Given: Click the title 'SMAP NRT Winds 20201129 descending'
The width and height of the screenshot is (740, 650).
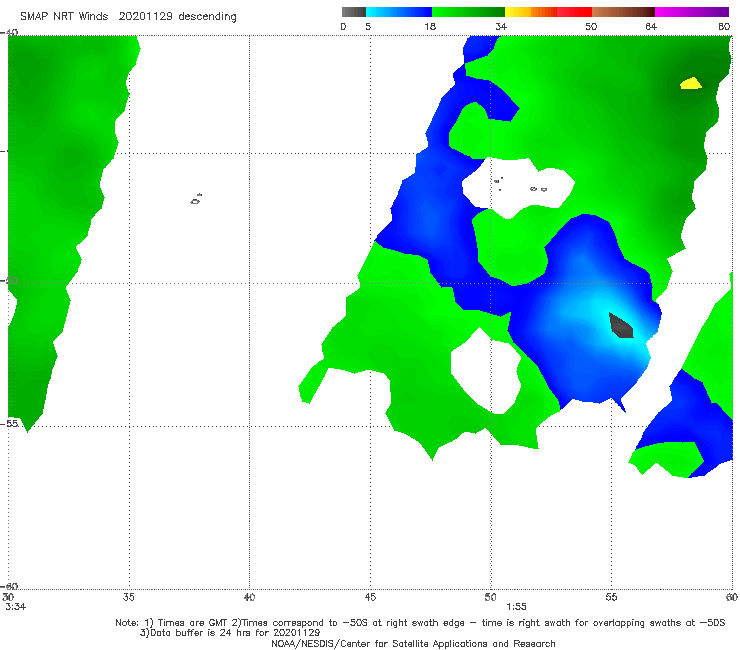Looking at the screenshot, I should pyautogui.click(x=128, y=17).
